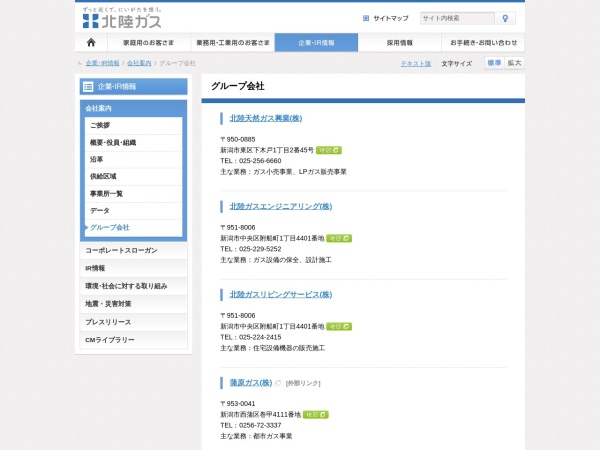Select グループ会社 in sidebar
Image resolution: width=600 pixels, height=450 pixels.
[134, 228]
